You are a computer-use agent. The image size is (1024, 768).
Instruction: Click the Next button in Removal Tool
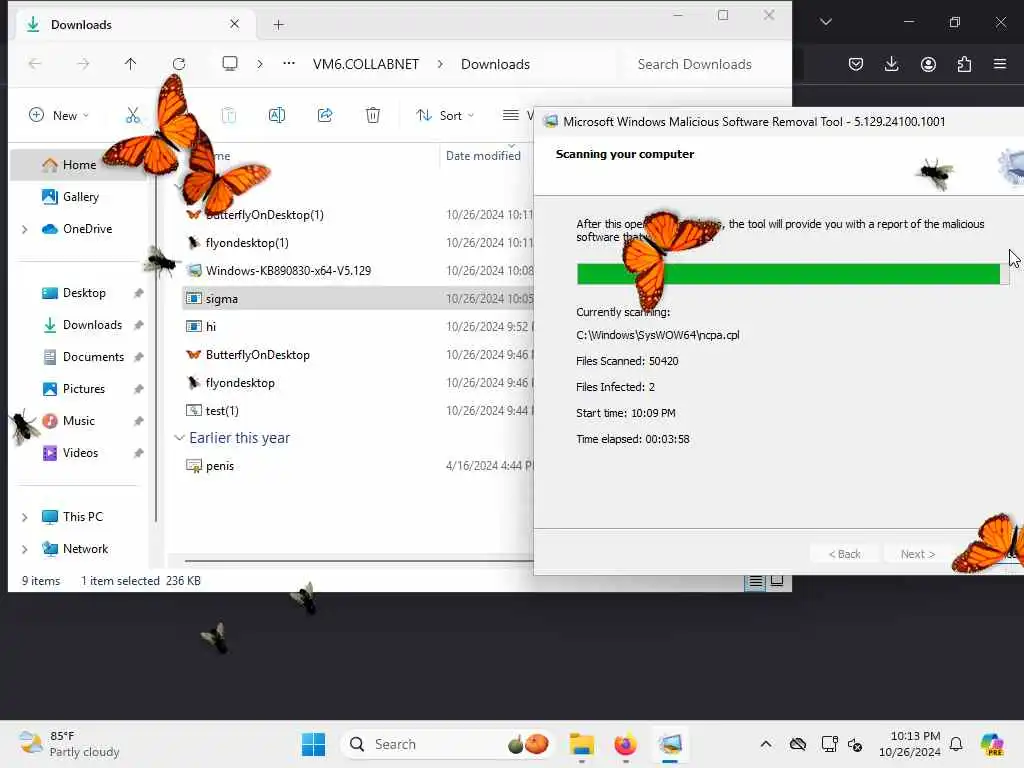click(x=918, y=554)
